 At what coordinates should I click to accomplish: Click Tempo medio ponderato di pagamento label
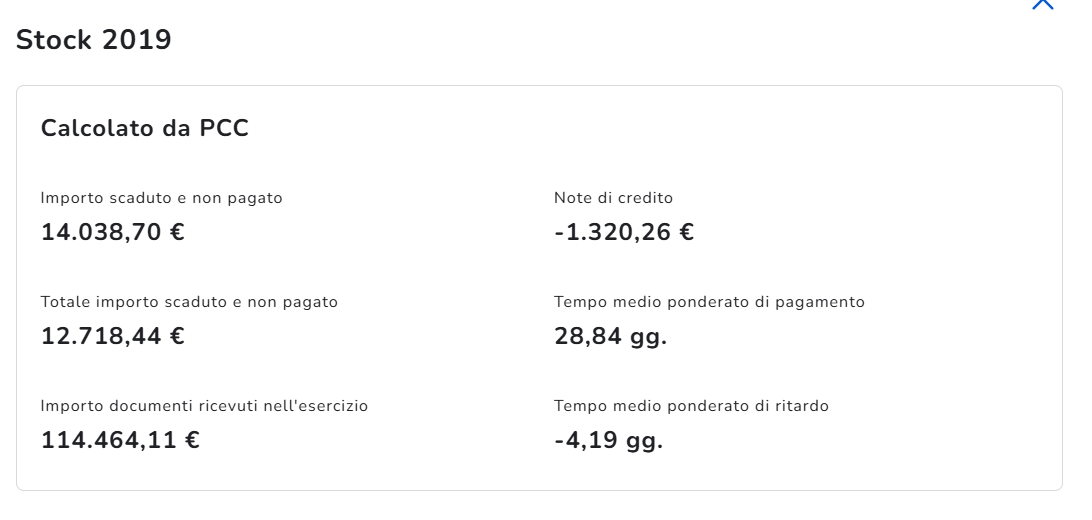(x=709, y=302)
